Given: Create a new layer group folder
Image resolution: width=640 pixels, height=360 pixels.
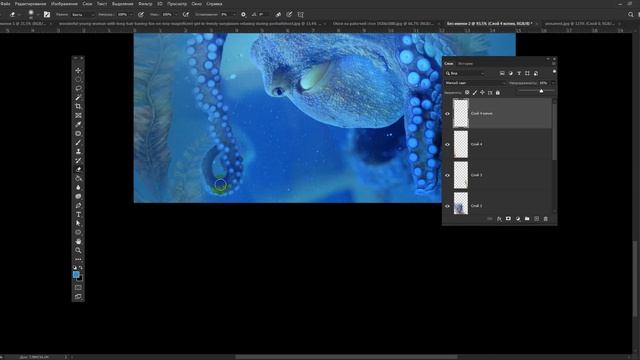Looking at the screenshot, I should tap(527, 219).
